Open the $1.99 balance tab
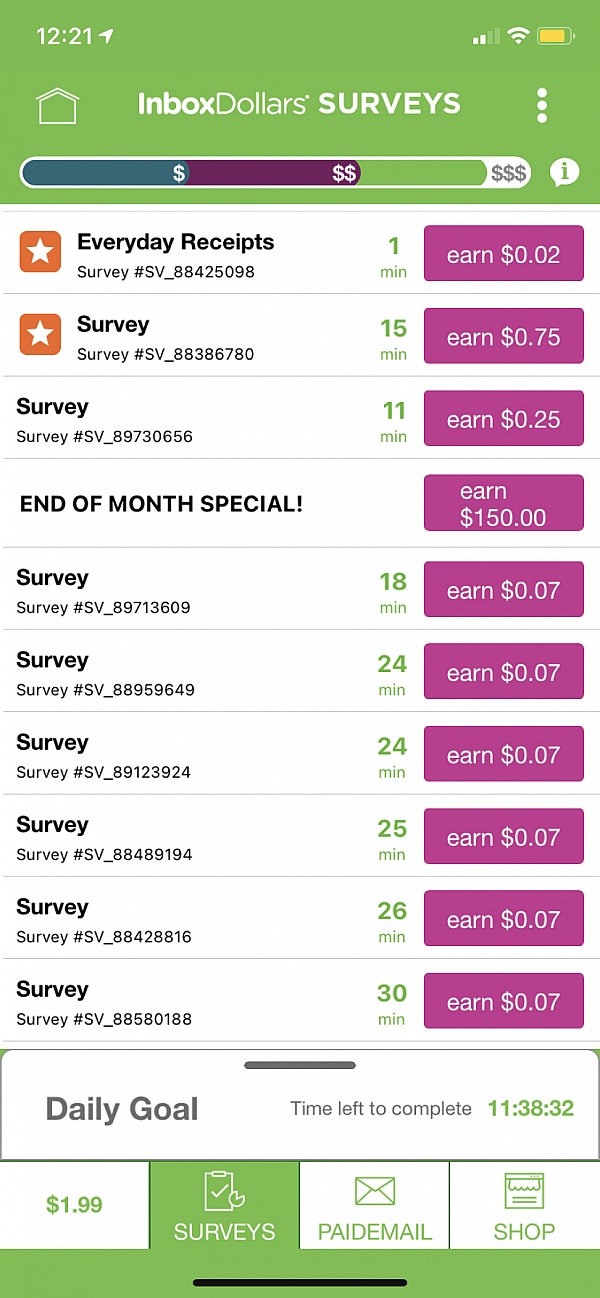600x1298 pixels. 75,1205
